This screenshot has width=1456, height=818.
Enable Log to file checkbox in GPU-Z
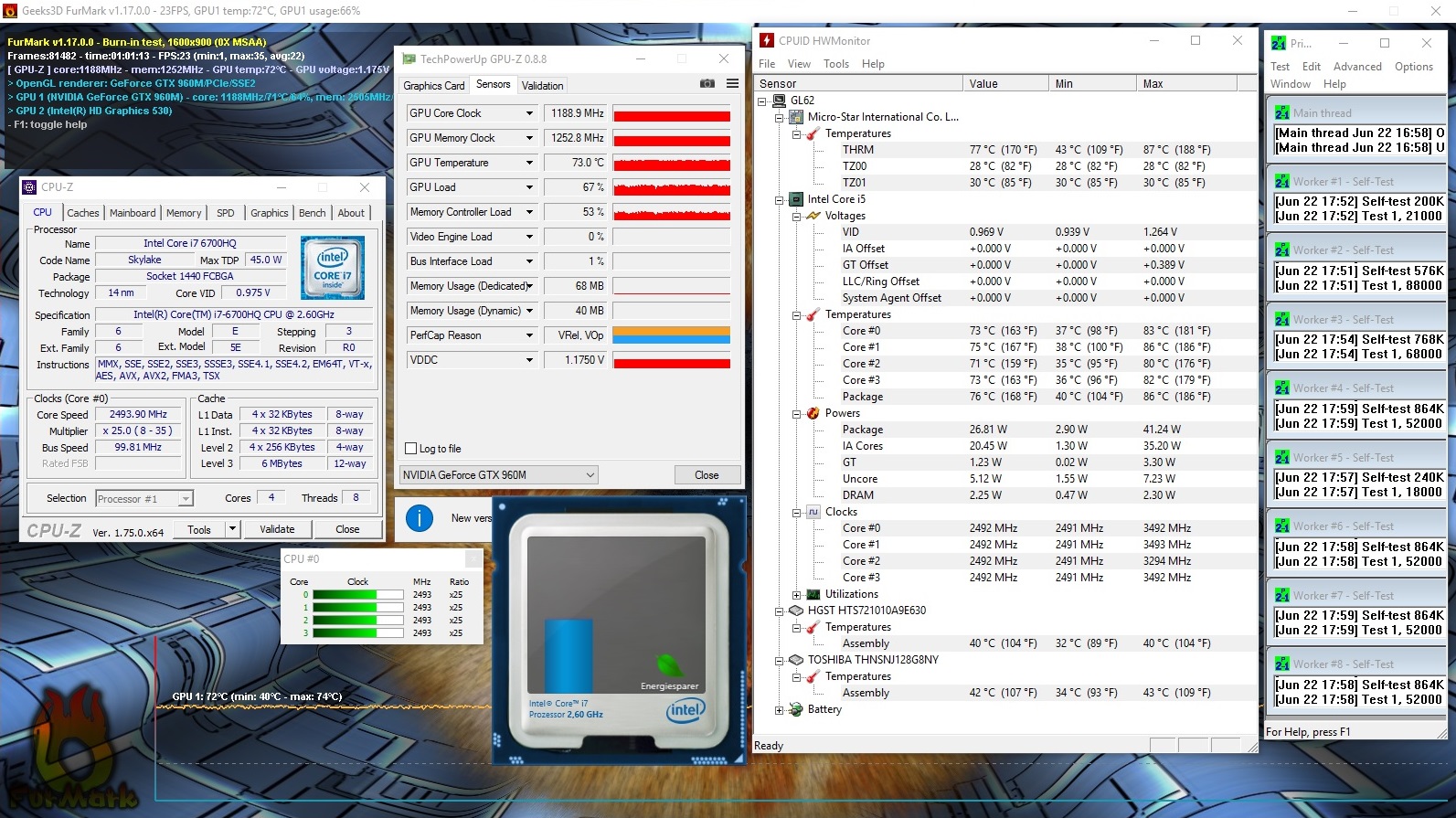[411, 449]
